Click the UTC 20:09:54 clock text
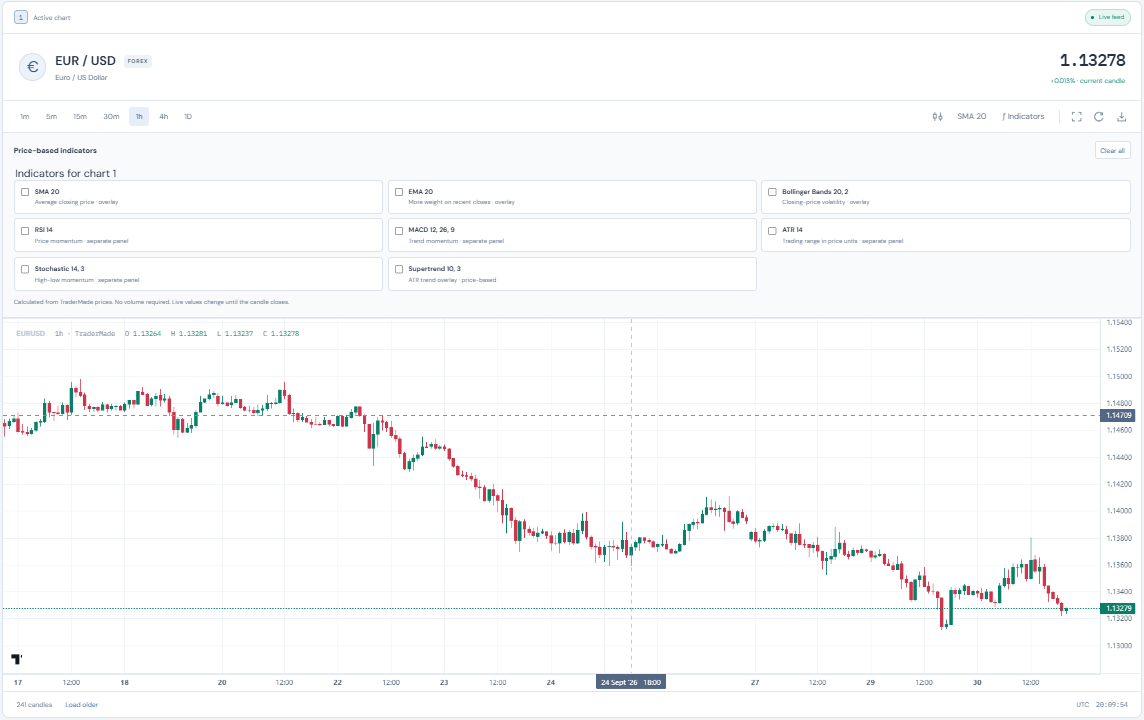The width and height of the screenshot is (1144, 720). (1102, 705)
